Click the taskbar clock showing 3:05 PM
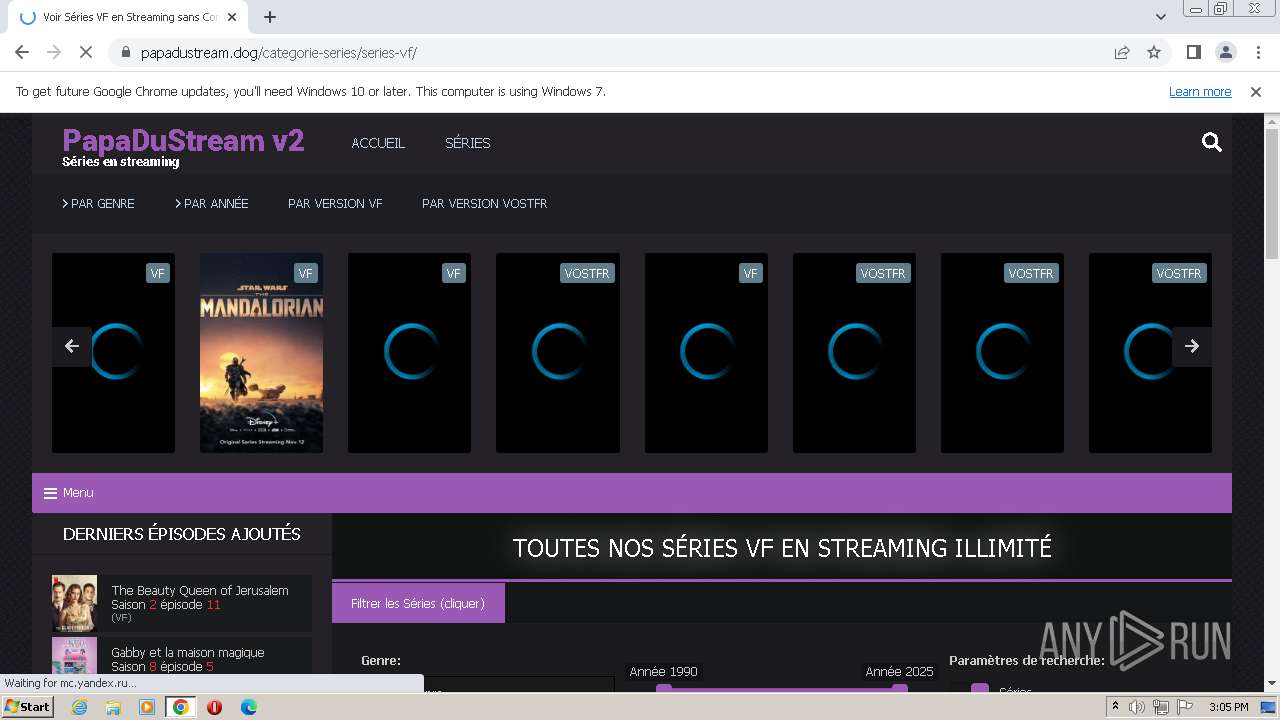The image size is (1280, 720). pos(1228,707)
